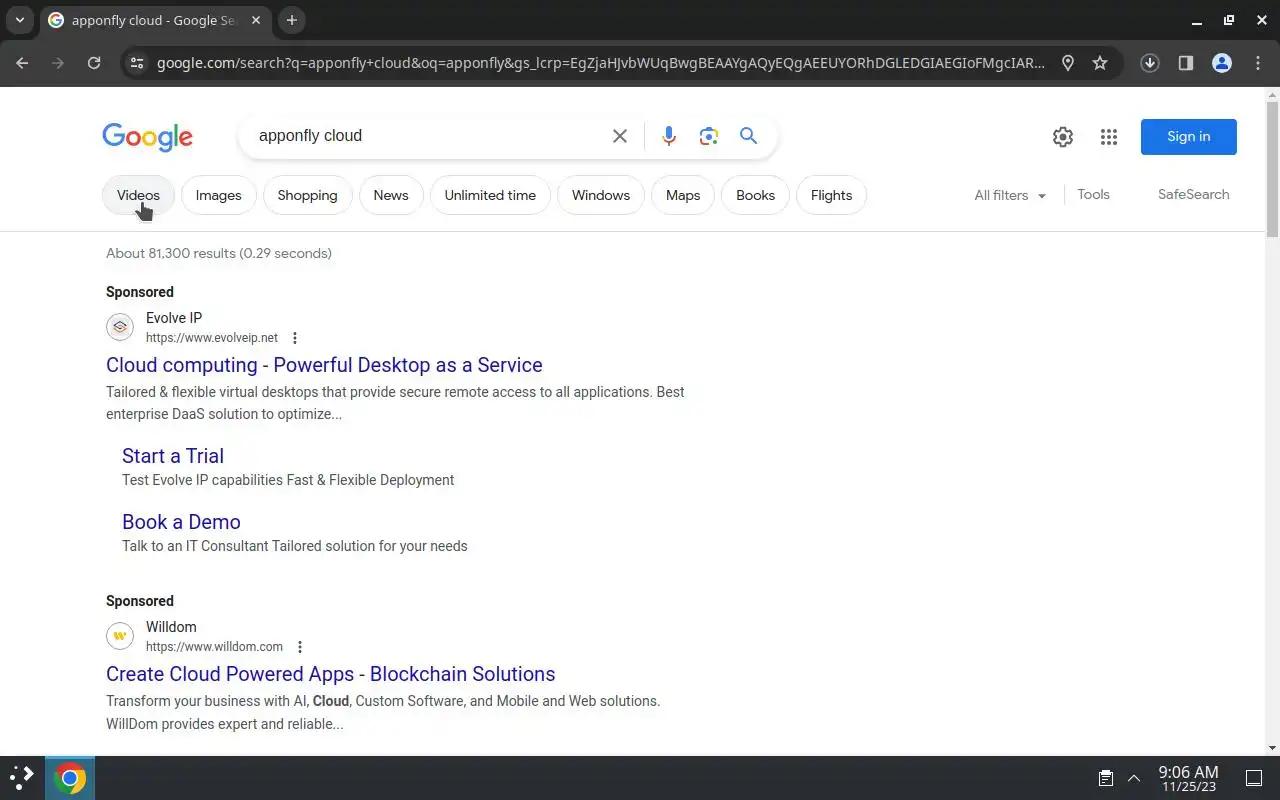
Task: Open the Chrome three-dot menu
Action: pyautogui.click(x=1258, y=63)
